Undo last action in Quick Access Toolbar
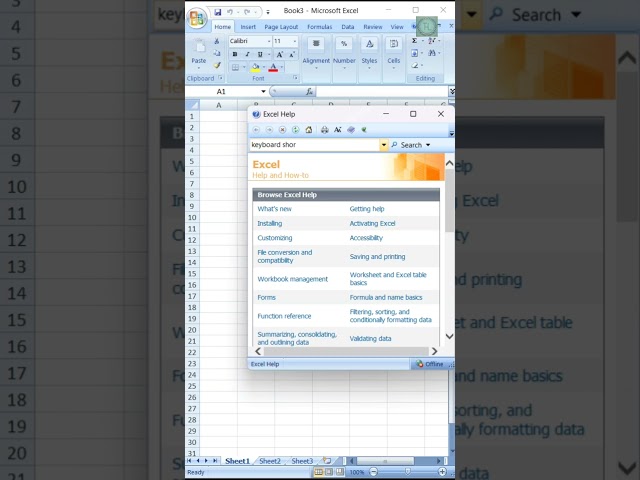Viewport: 640px width, 480px height. pyautogui.click(x=230, y=12)
